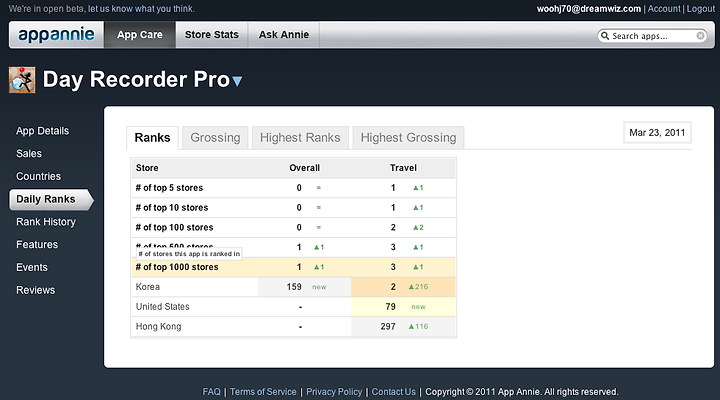Switch to the Highest Grossing tab
This screenshot has height=400, width=720.
click(x=409, y=138)
